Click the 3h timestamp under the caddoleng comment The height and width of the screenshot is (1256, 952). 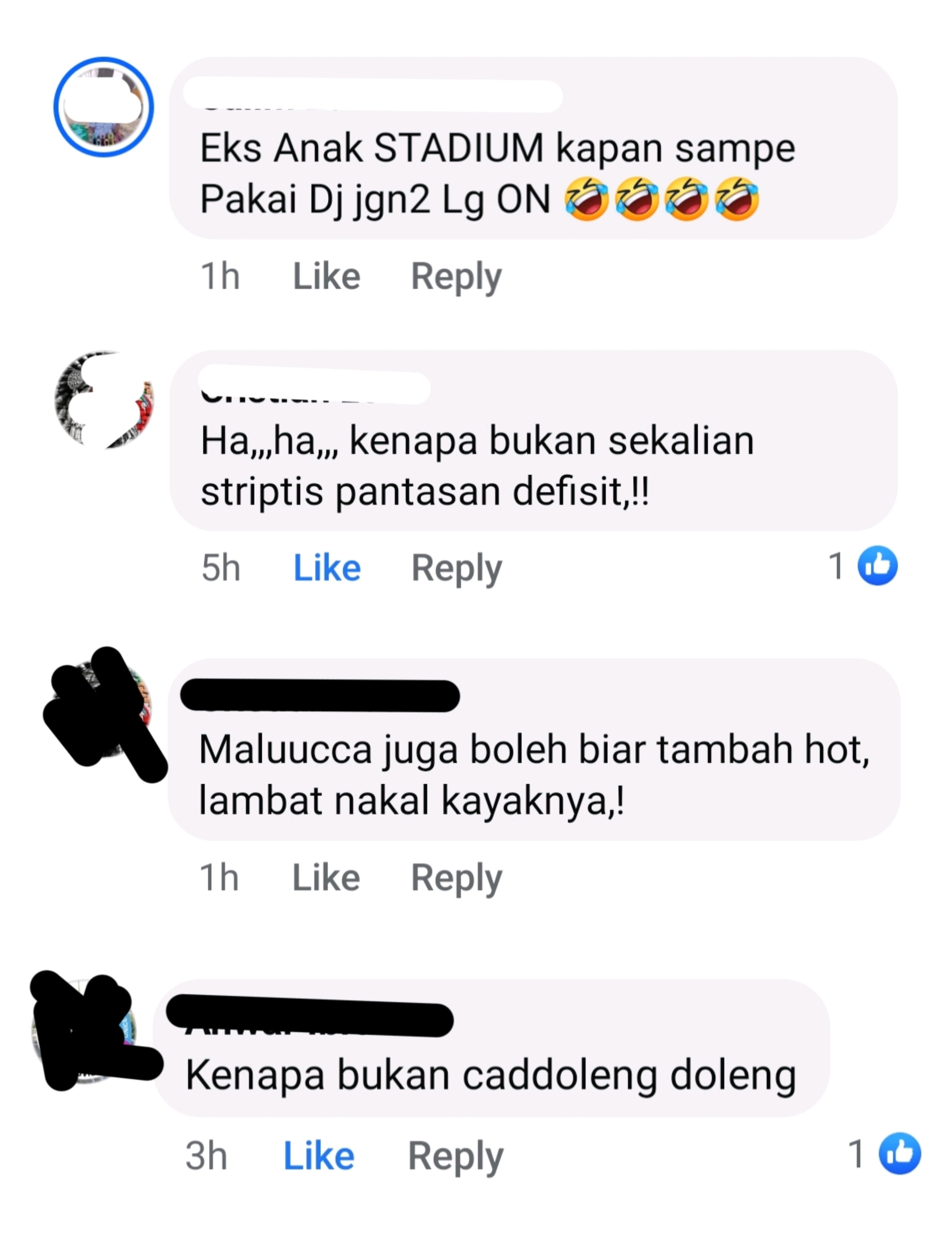pos(206,1156)
